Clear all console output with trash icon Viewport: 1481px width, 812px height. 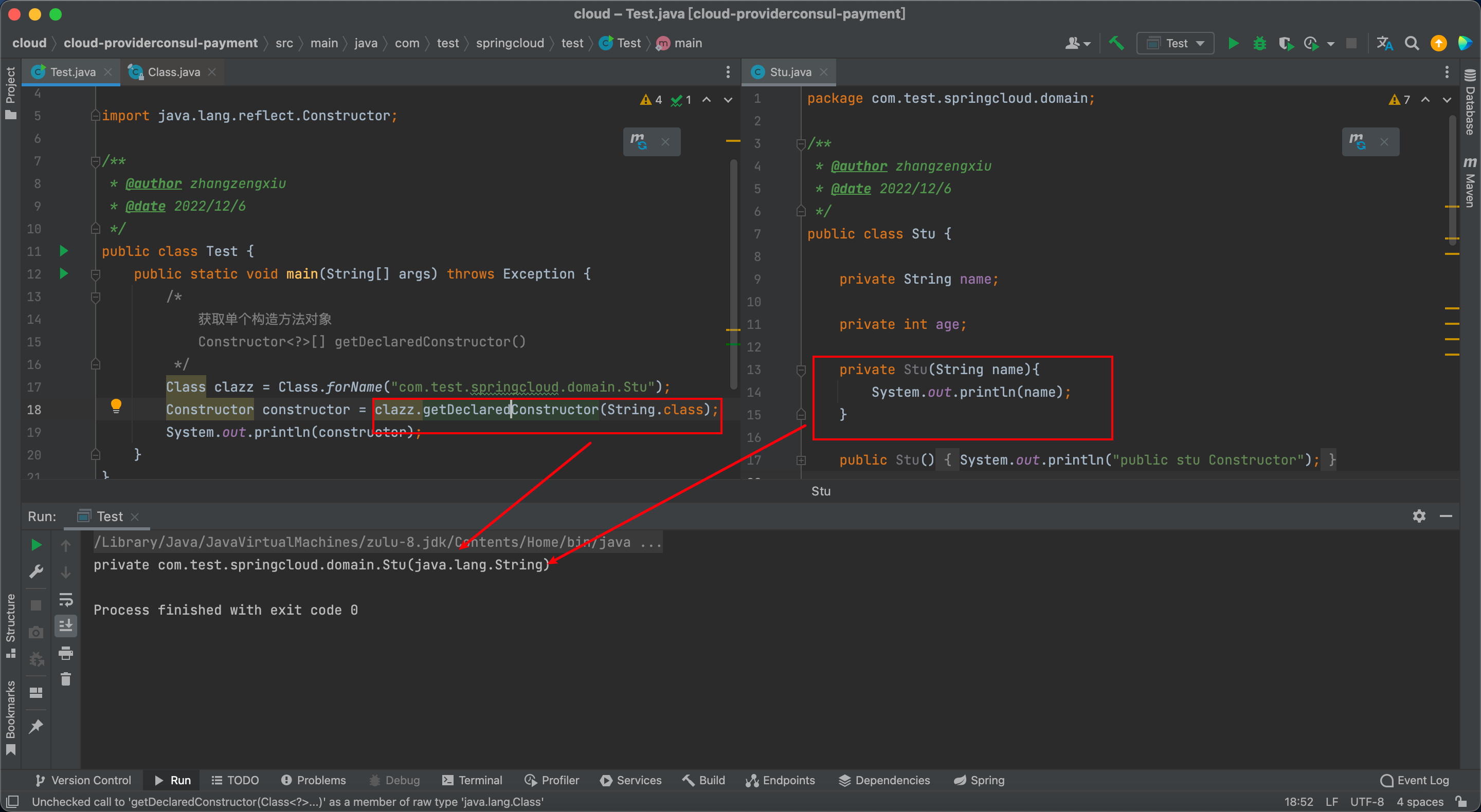coord(66,679)
